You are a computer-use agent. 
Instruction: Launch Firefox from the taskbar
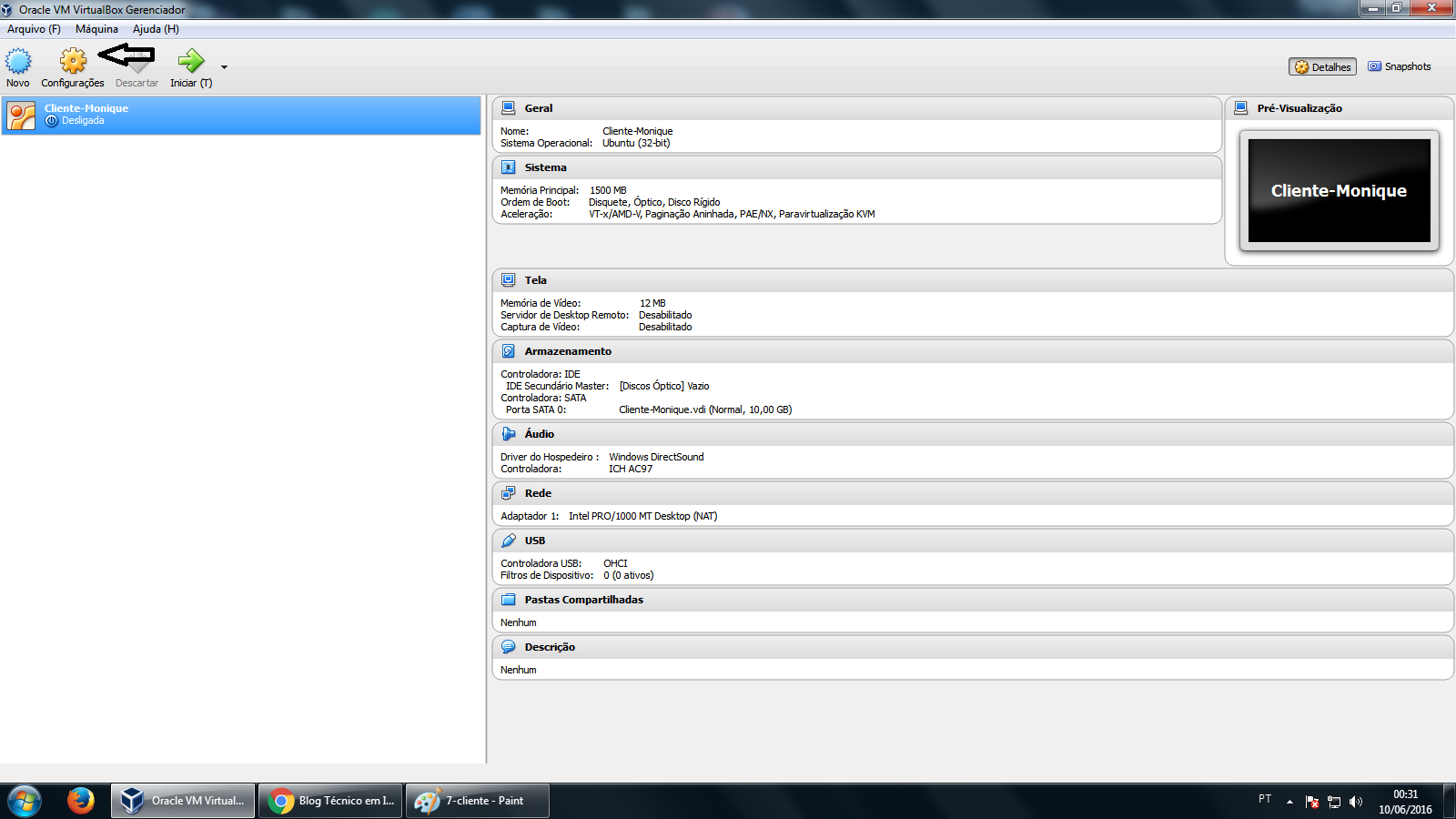click(81, 801)
